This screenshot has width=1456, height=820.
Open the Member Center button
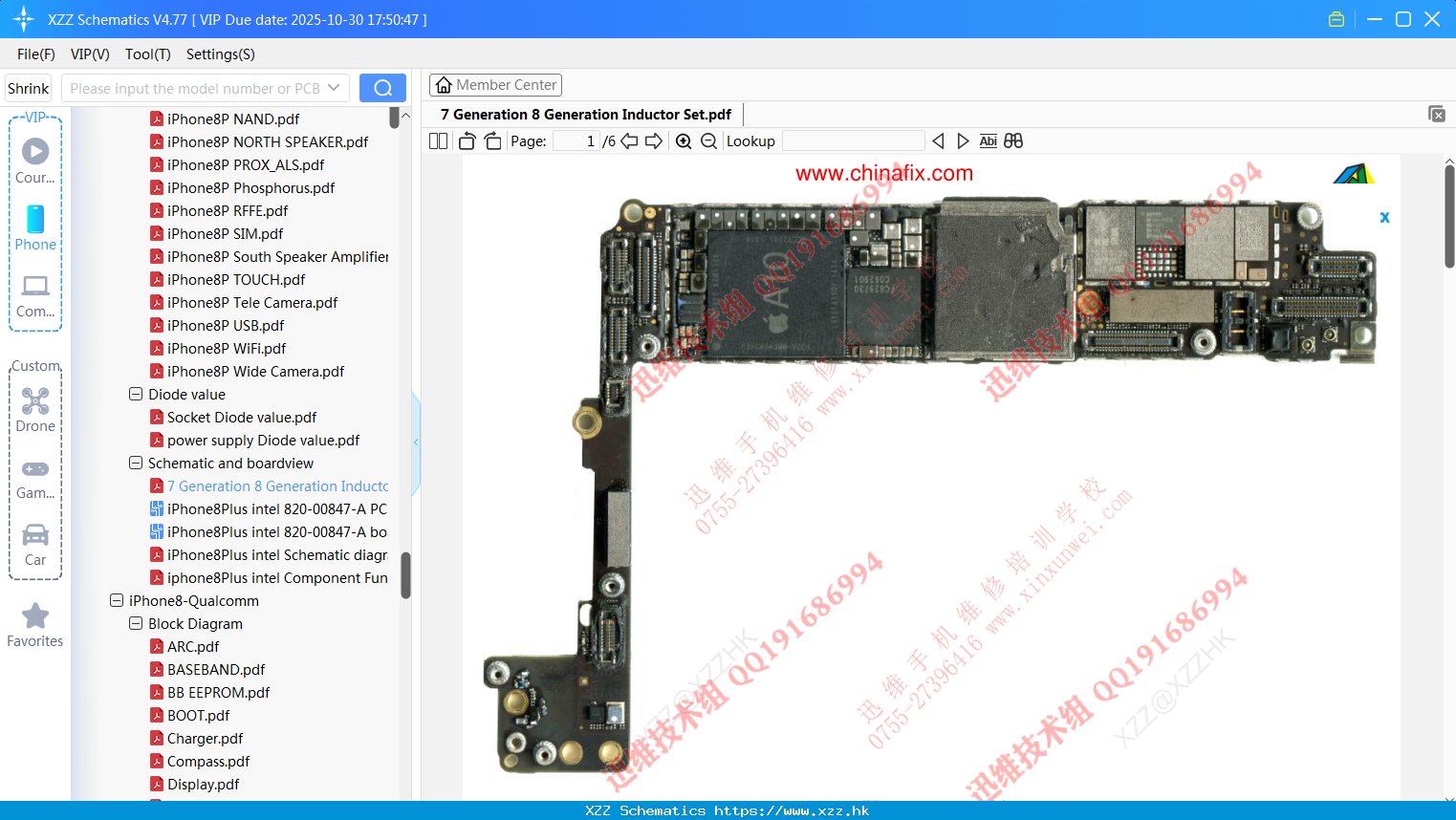495,85
